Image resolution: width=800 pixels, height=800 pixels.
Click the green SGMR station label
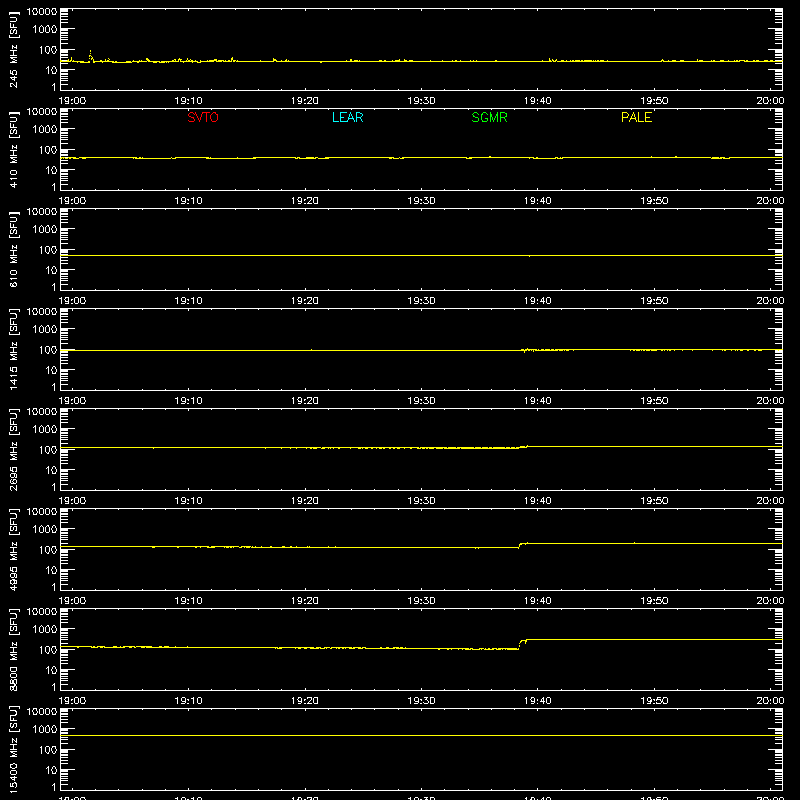point(489,117)
